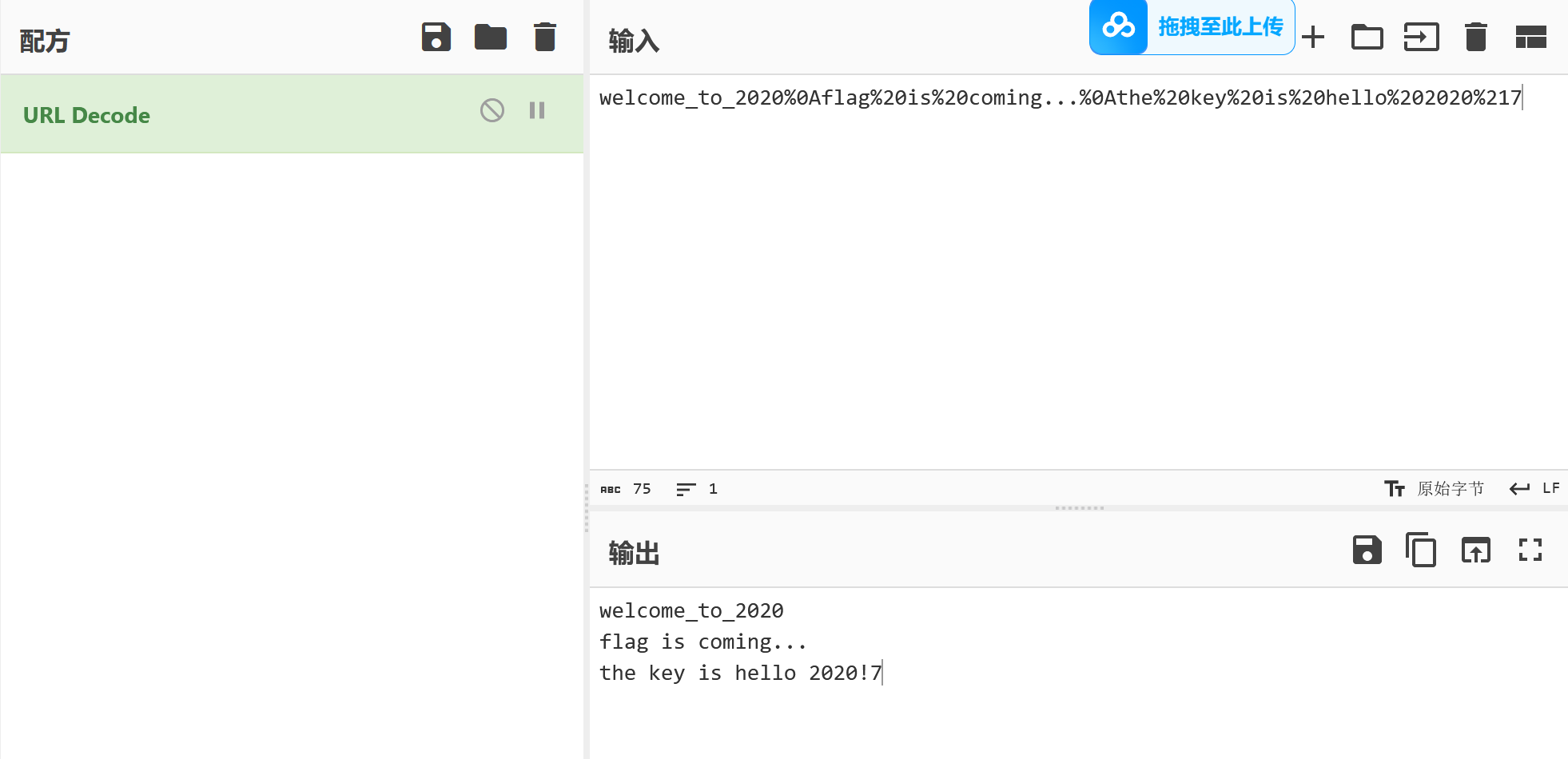Load a saved recipe via folder icon
Image resolution: width=1568 pixels, height=759 pixels.
point(491,37)
